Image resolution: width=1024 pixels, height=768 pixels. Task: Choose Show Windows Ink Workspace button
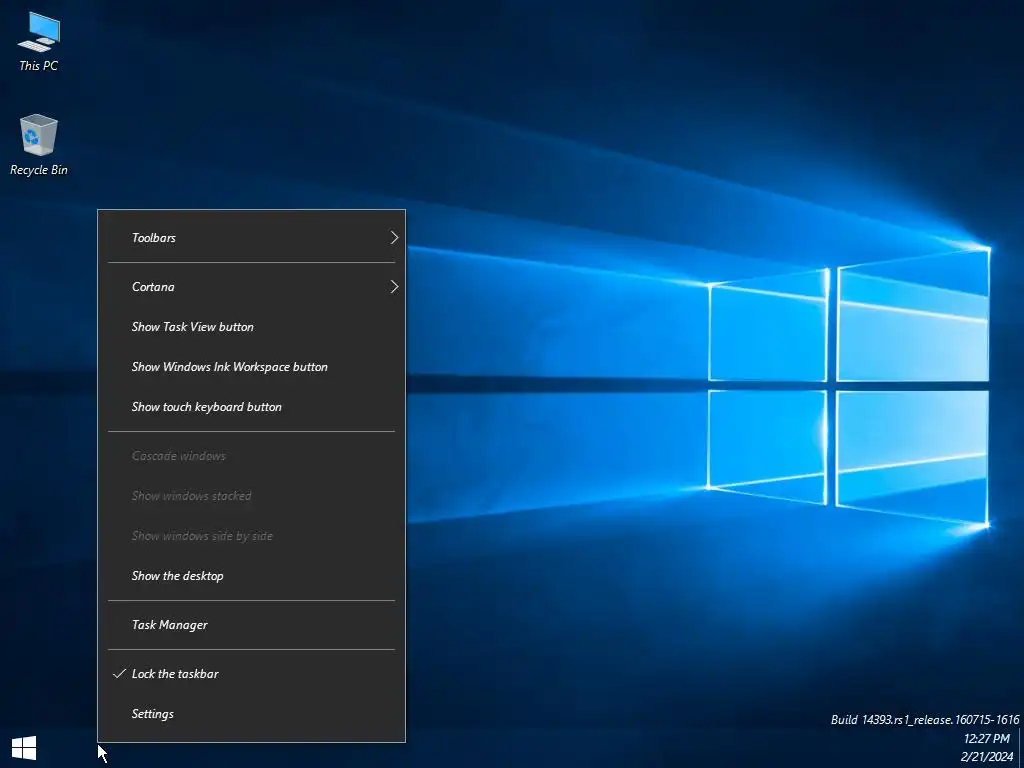coord(251,367)
